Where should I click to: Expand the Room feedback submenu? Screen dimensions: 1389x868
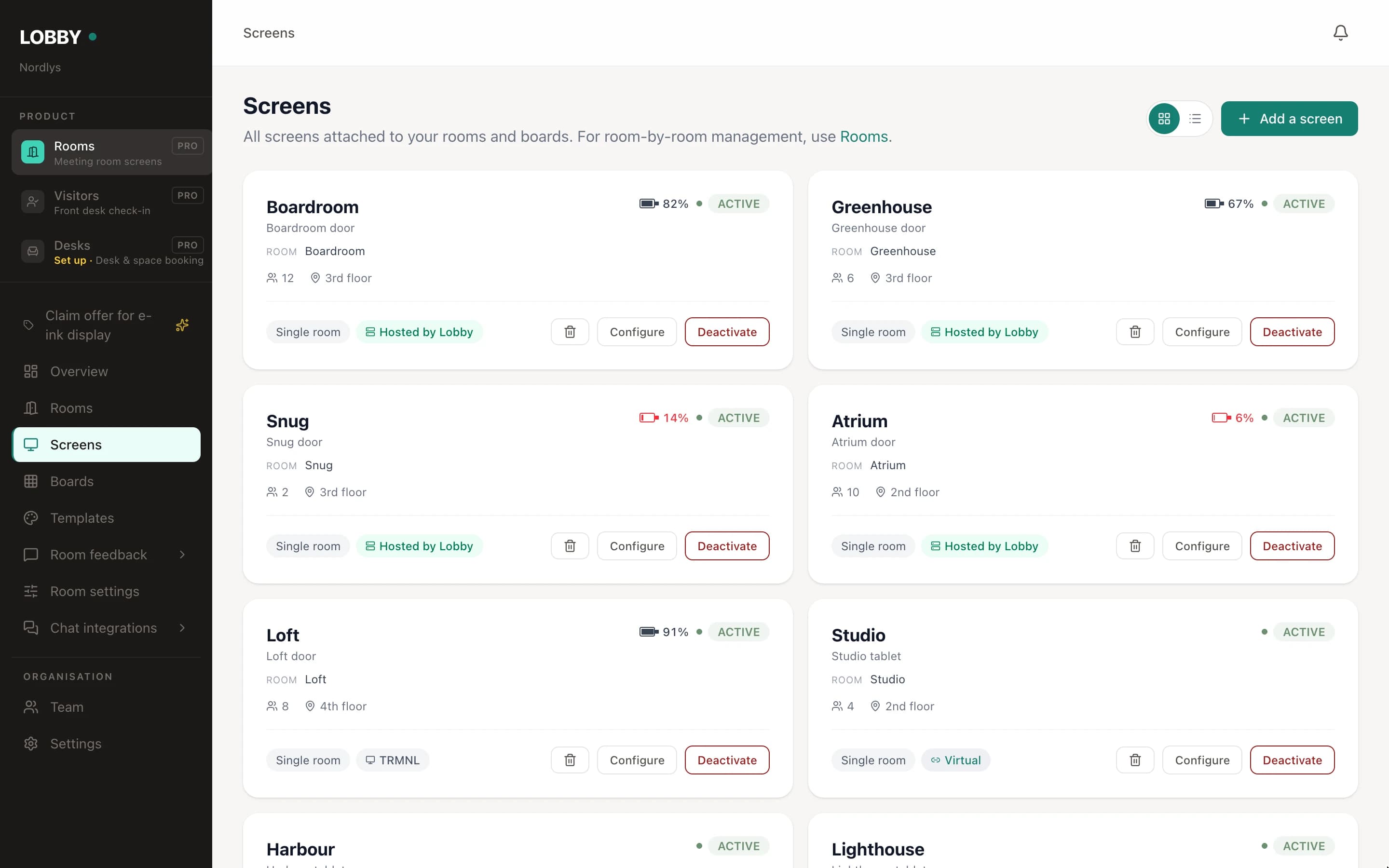coord(182,555)
